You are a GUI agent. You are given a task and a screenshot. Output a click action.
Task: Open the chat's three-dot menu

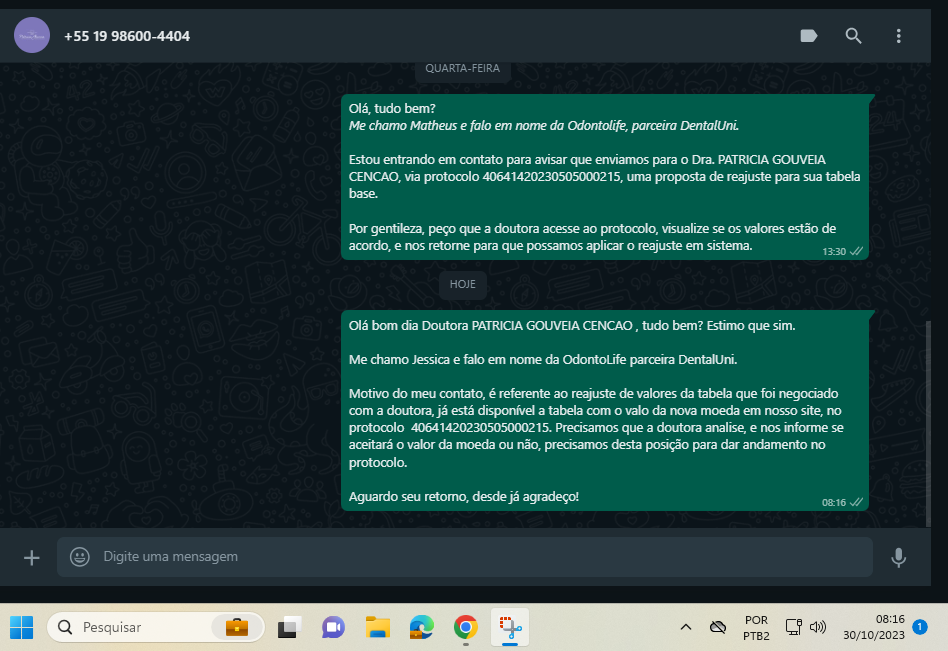(898, 36)
